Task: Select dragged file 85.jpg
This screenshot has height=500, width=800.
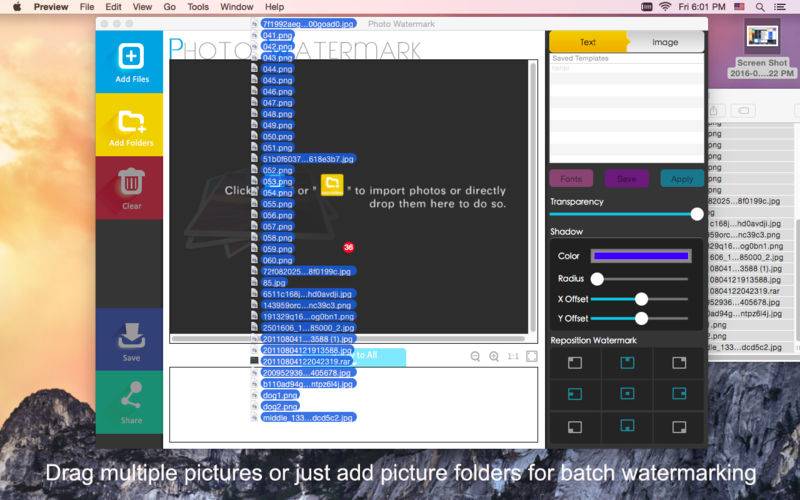Action: pyautogui.click(x=274, y=282)
